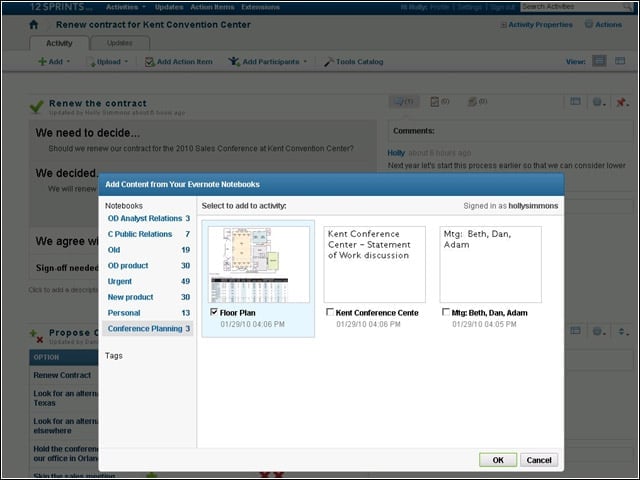Viewport: 640px width, 480px height.
Task: Click hollysimmons signed-in username
Action: coord(533,206)
